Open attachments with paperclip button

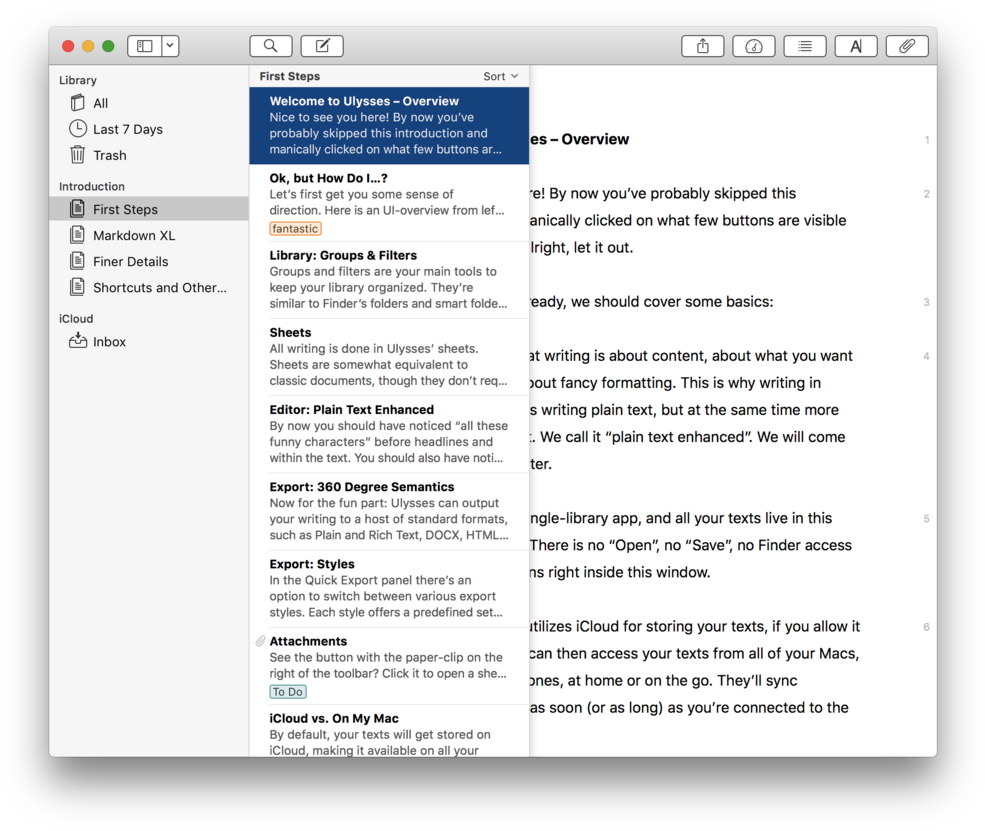point(907,46)
